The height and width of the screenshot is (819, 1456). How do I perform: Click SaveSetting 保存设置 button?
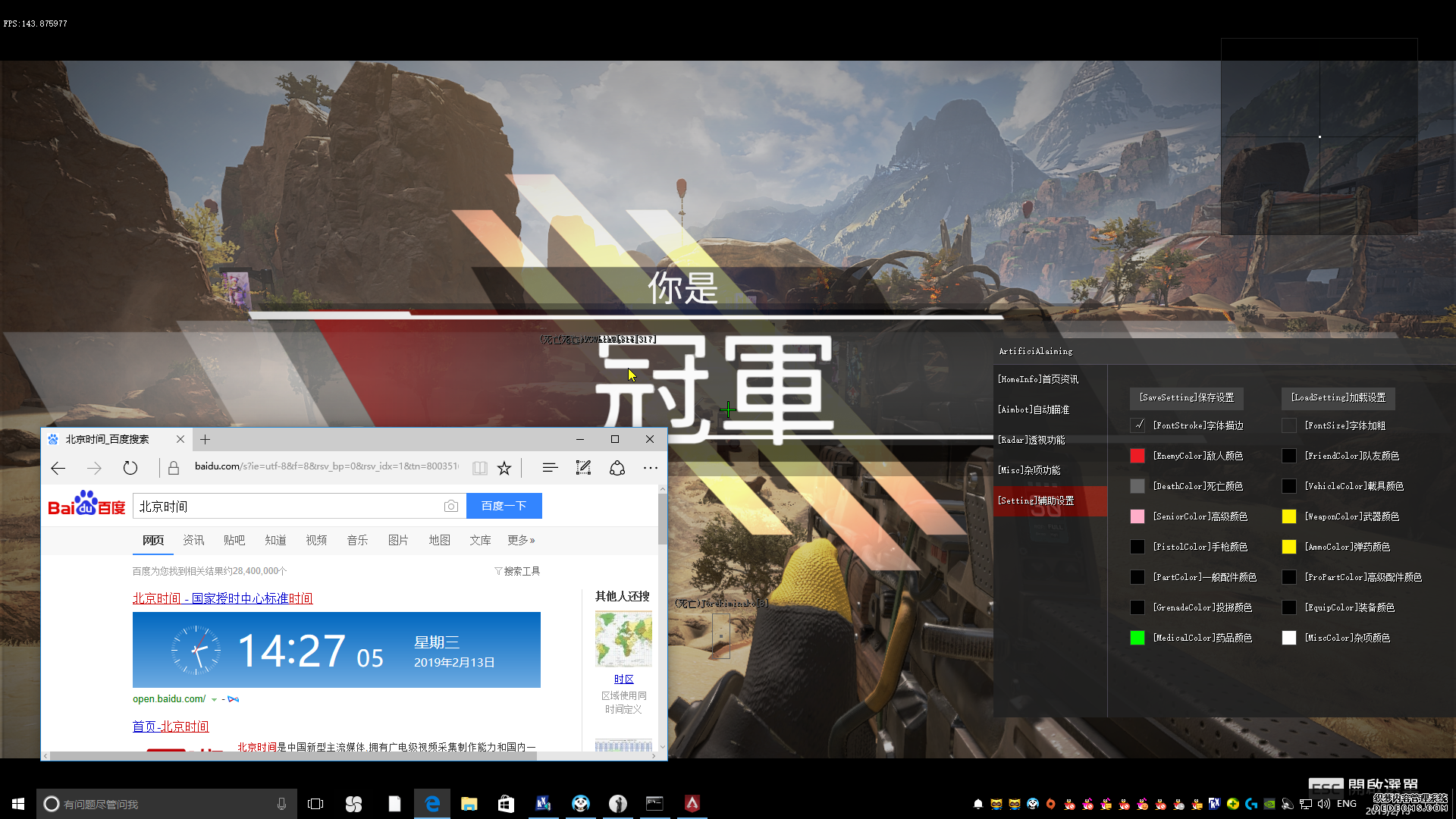(1187, 397)
